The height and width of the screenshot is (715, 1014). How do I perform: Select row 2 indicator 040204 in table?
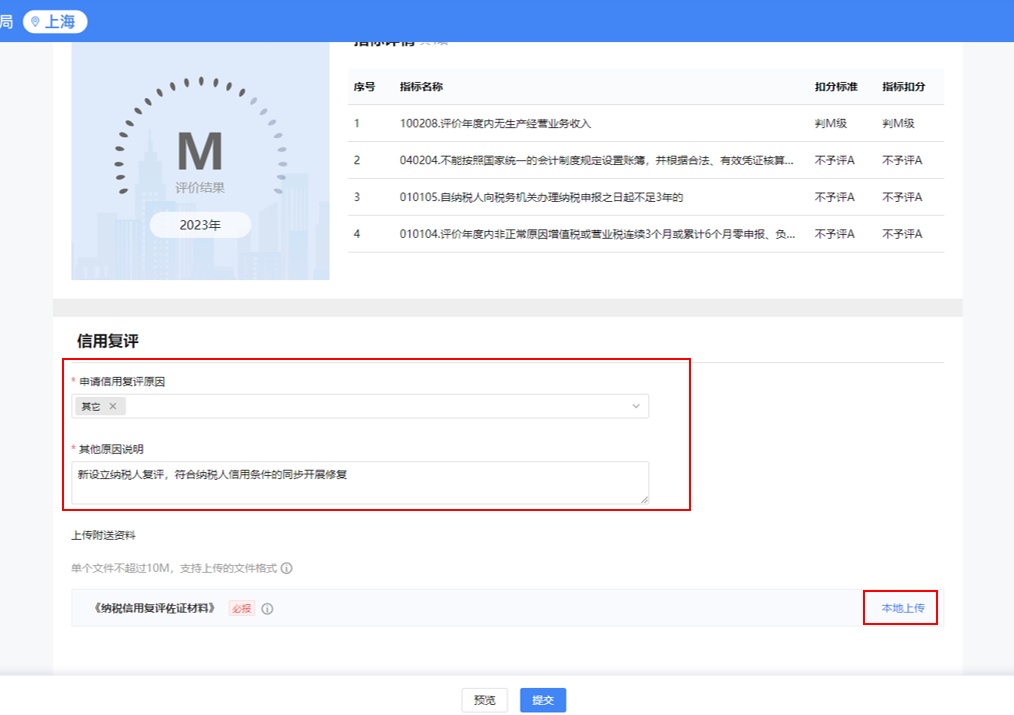coord(597,160)
